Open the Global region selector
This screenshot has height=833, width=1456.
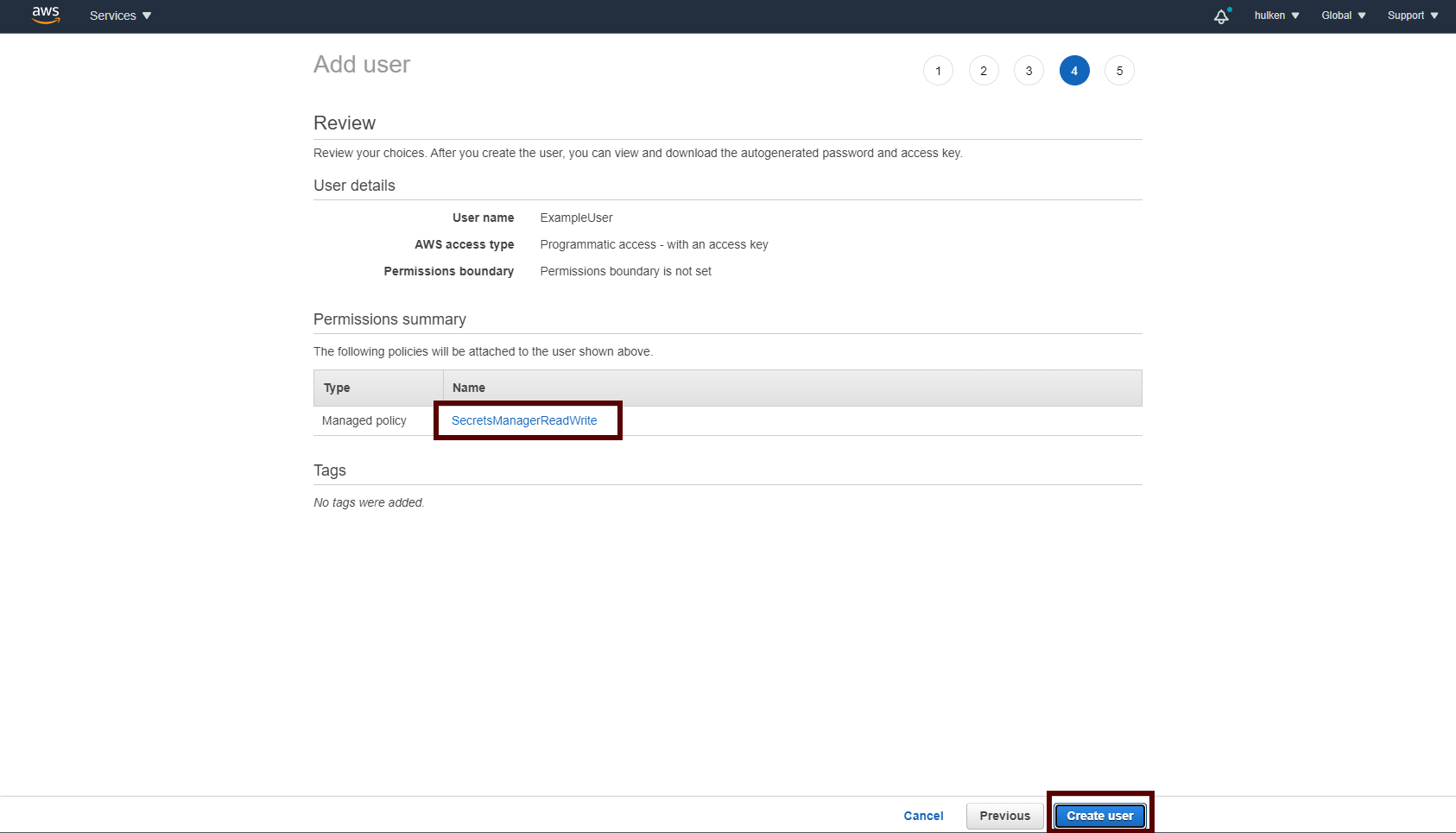tap(1338, 15)
